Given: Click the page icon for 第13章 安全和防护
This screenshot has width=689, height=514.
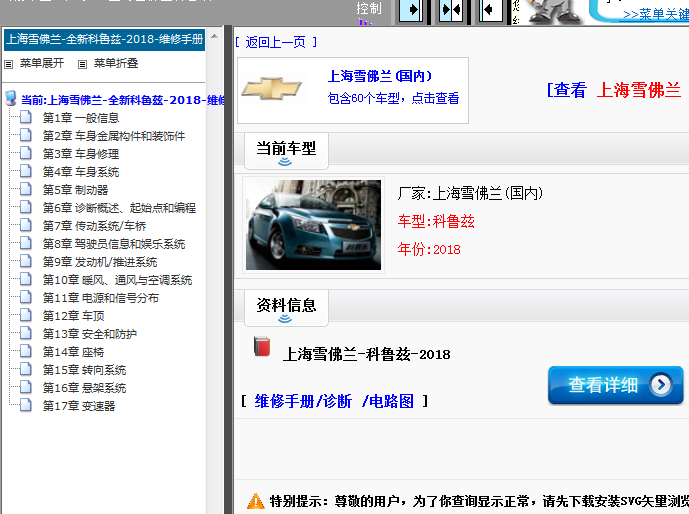Looking at the screenshot, I should 26,333.
